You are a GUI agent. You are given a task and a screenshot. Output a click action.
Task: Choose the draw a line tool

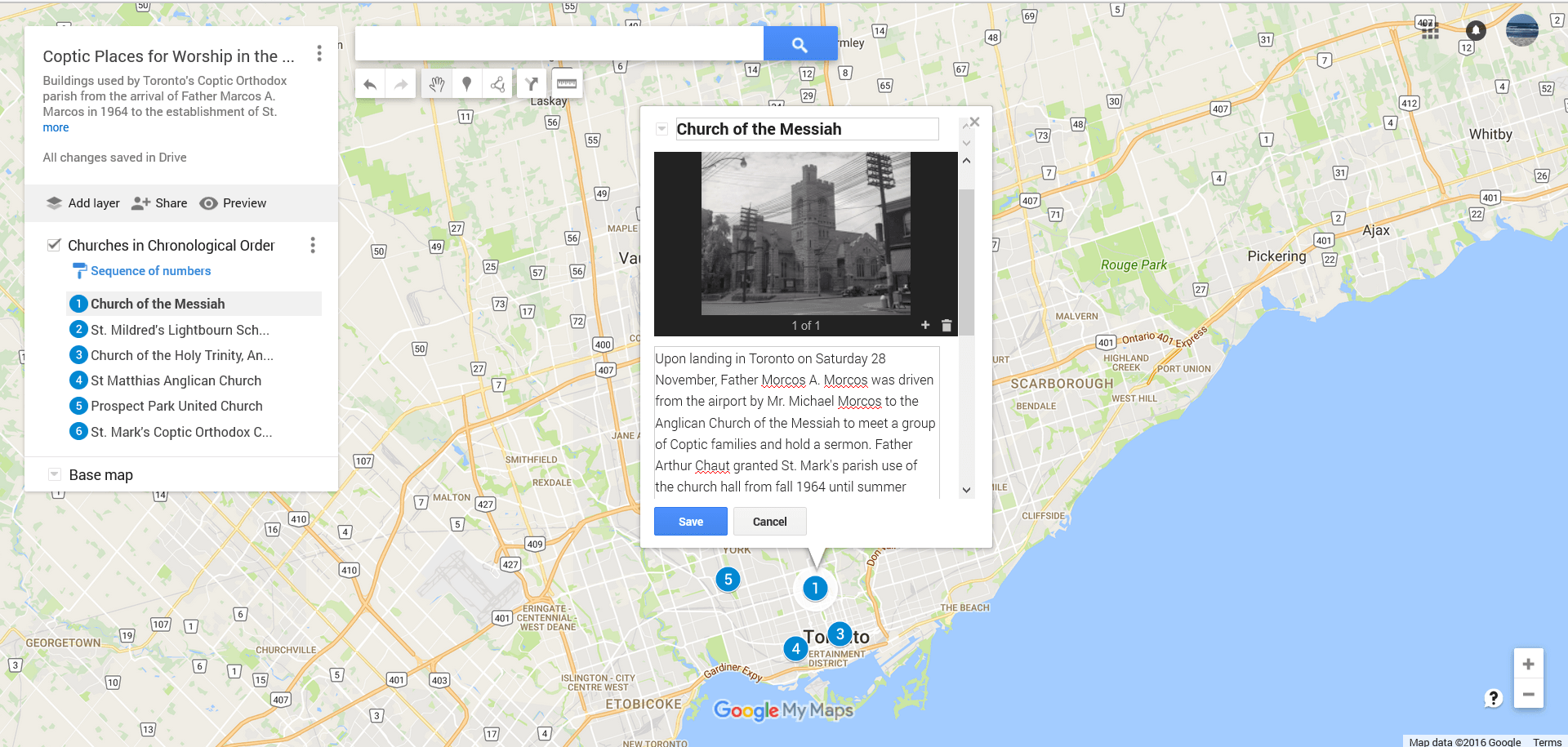497,84
